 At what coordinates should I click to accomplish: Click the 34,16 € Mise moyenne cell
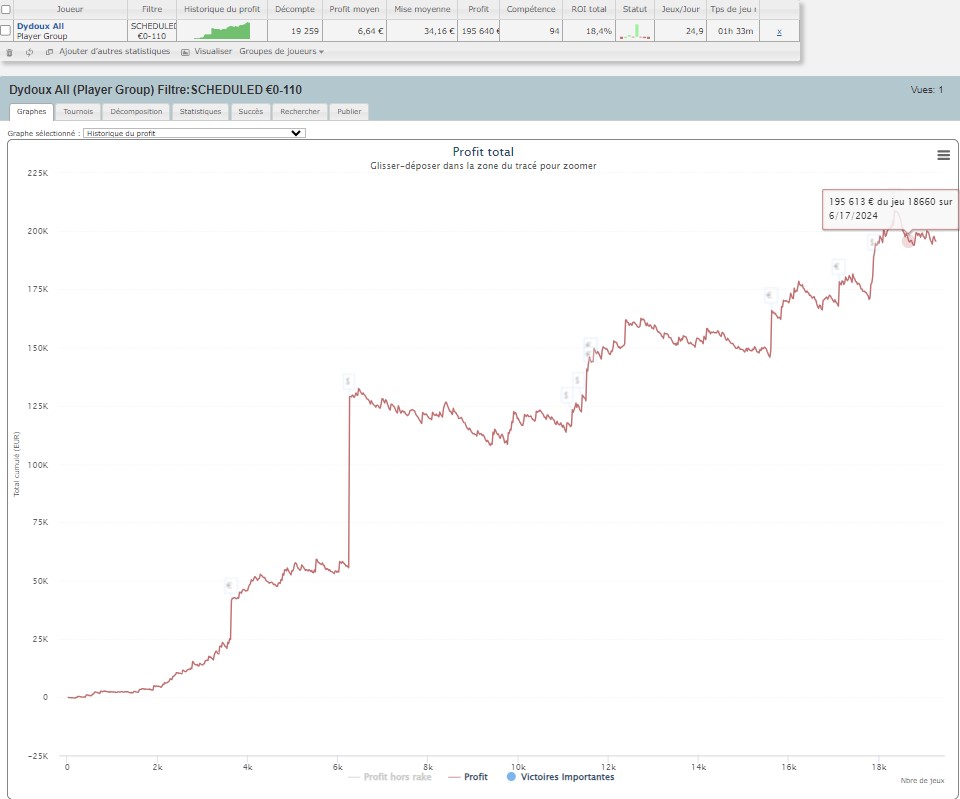click(422, 31)
